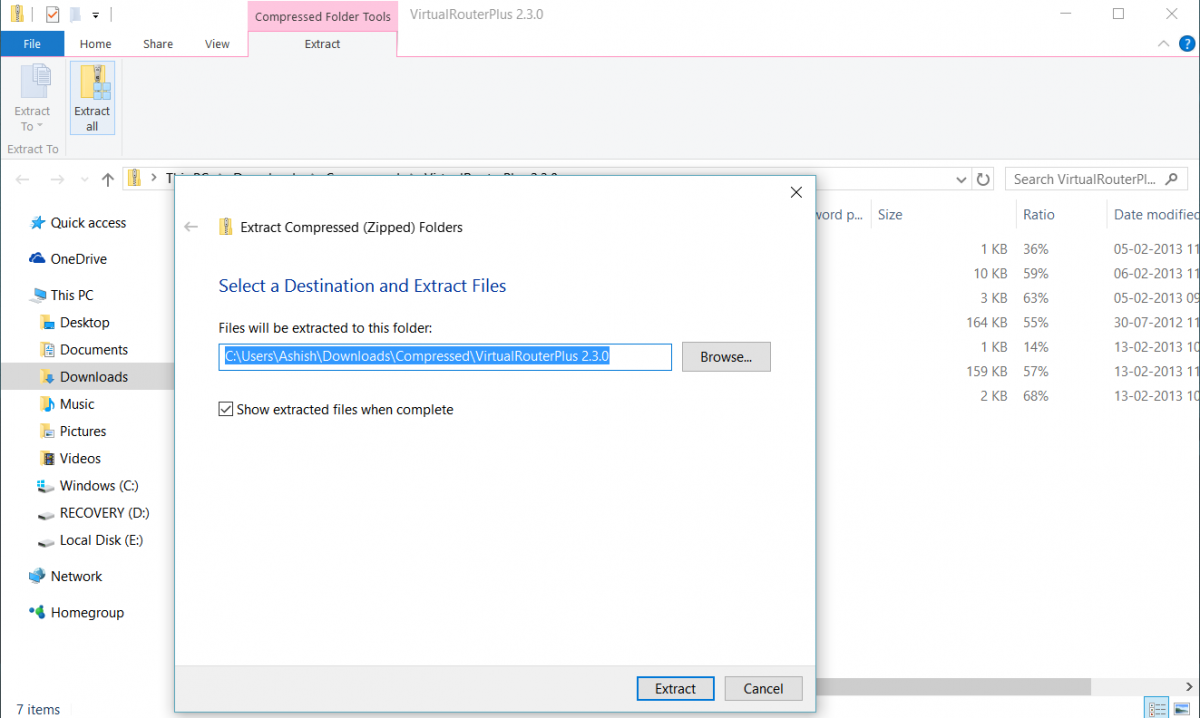Open the Share ribbon tab
This screenshot has width=1200, height=718.
click(x=158, y=44)
